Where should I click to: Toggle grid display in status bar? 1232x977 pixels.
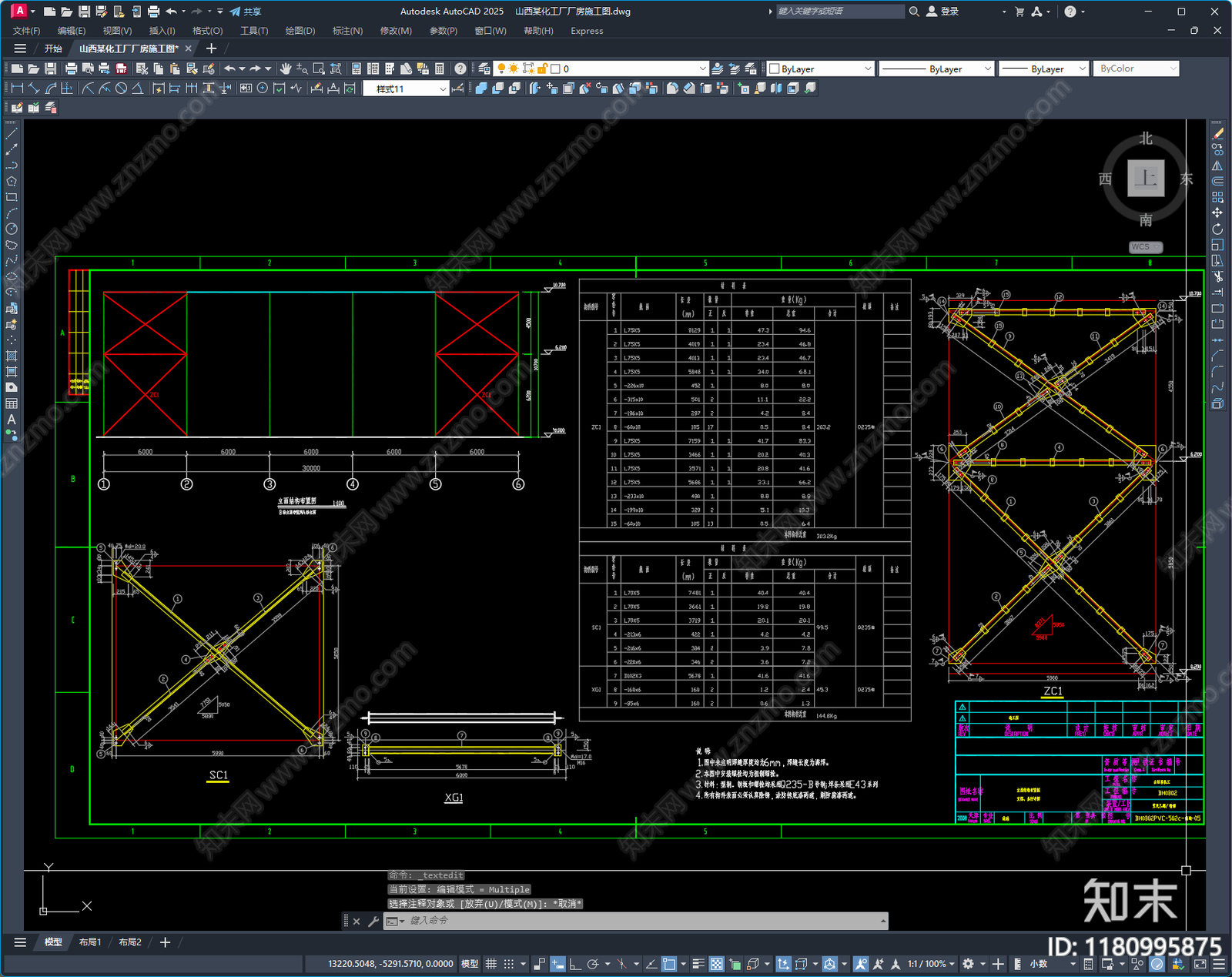click(490, 964)
